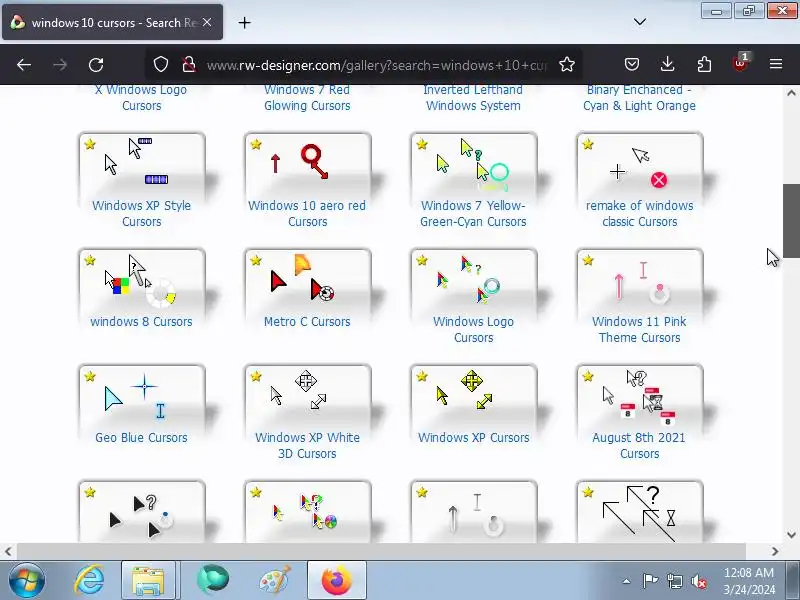Bookmark this page with the star
The image size is (800, 600).
(566, 64)
